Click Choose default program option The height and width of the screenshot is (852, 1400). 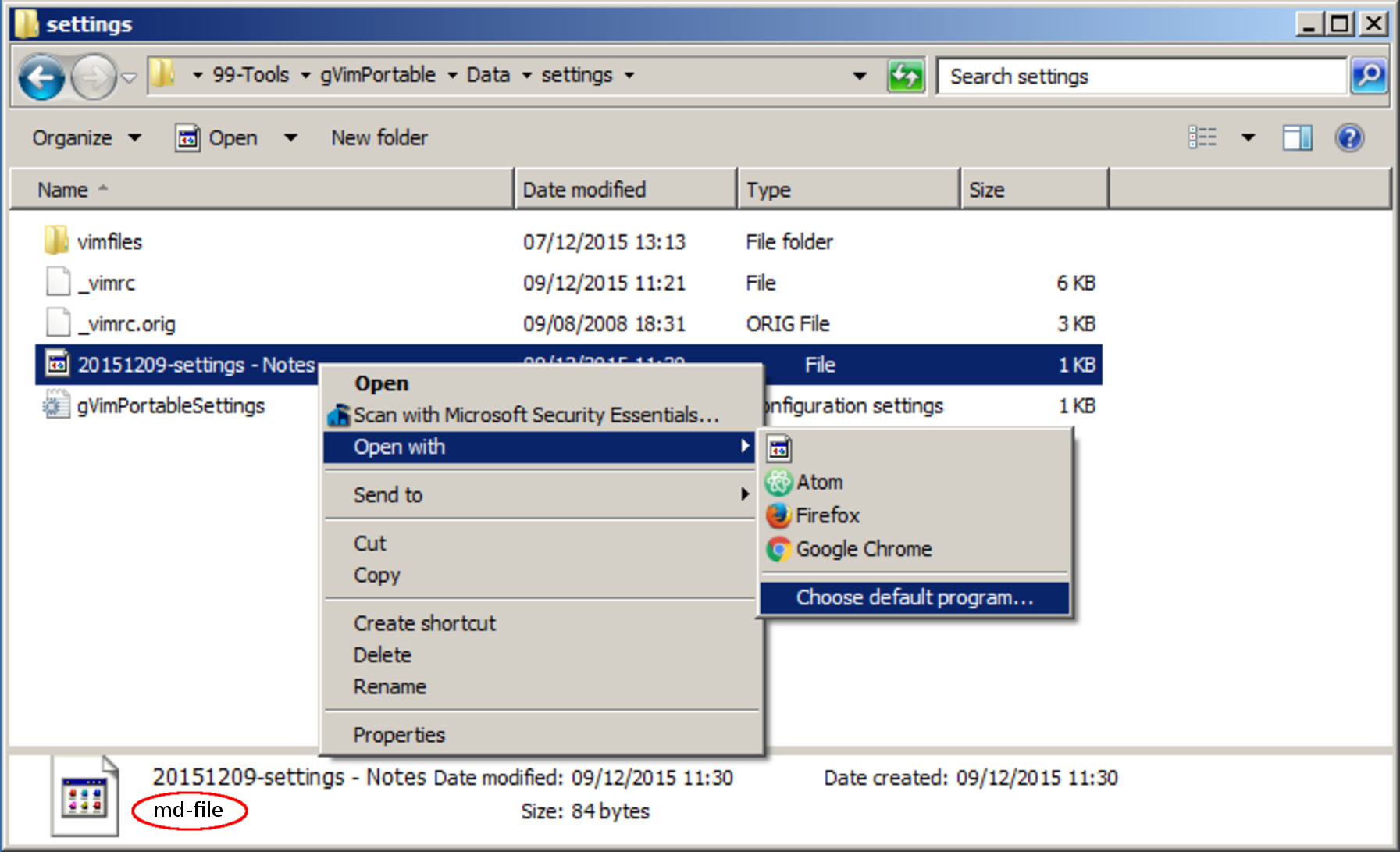[x=914, y=597]
